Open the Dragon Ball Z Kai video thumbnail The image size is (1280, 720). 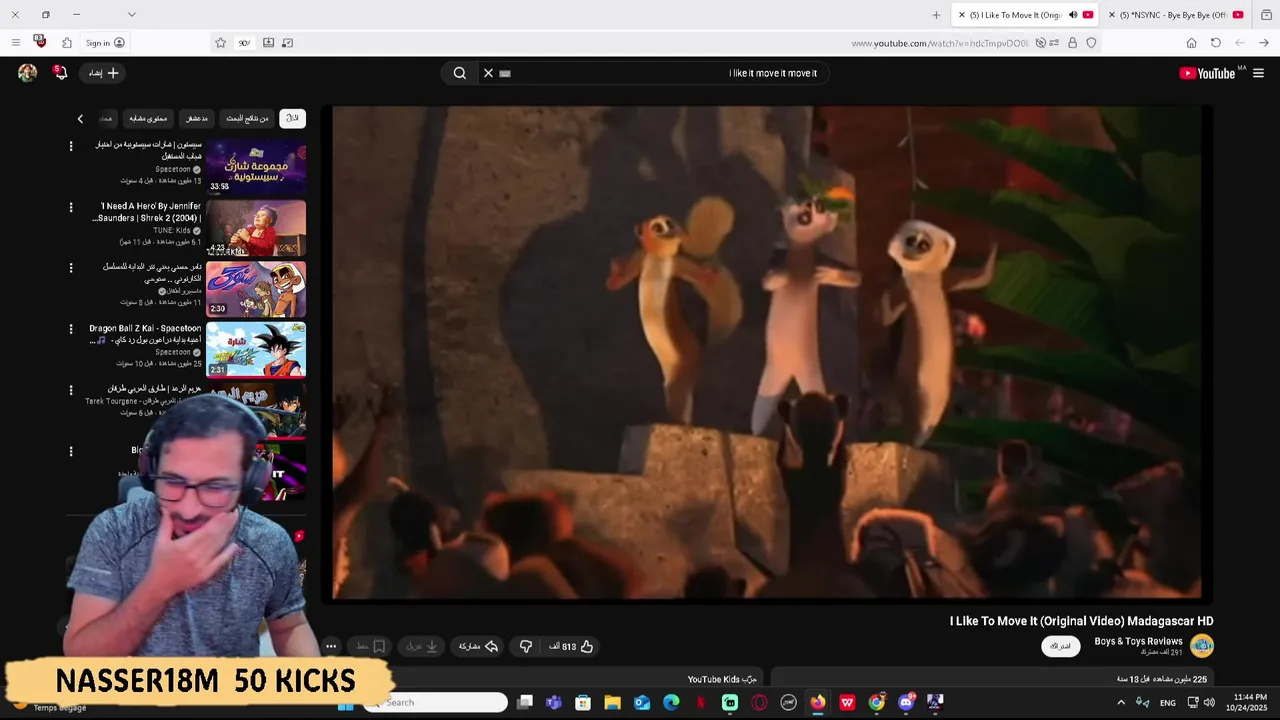256,350
